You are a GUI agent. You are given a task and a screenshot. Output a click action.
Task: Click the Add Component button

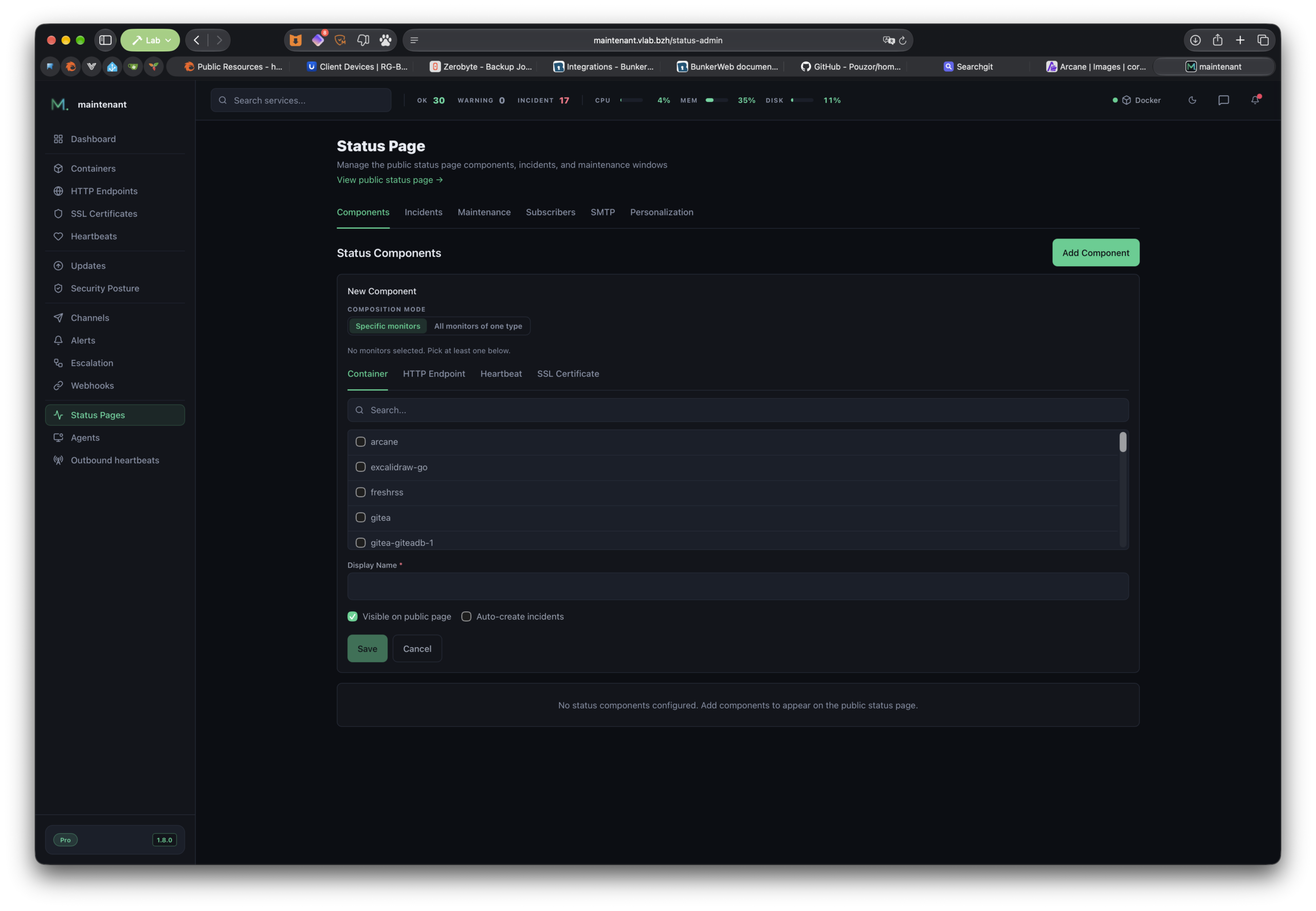pos(1095,253)
